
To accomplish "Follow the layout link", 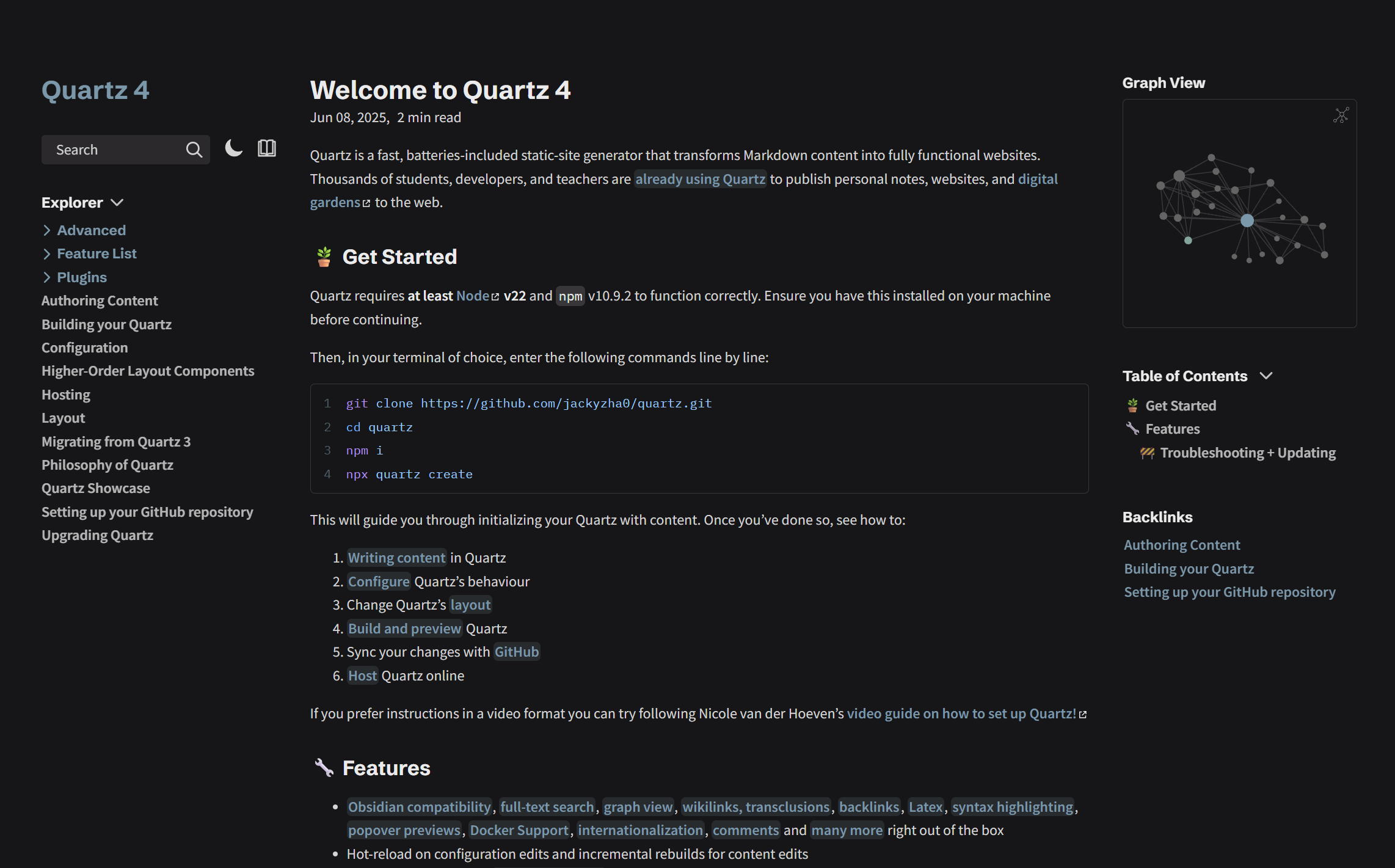I will [x=470, y=605].
